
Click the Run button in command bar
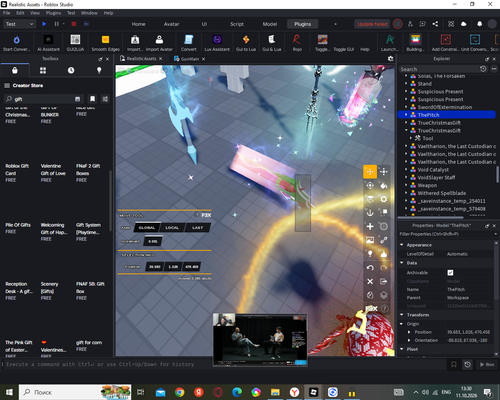point(487,364)
